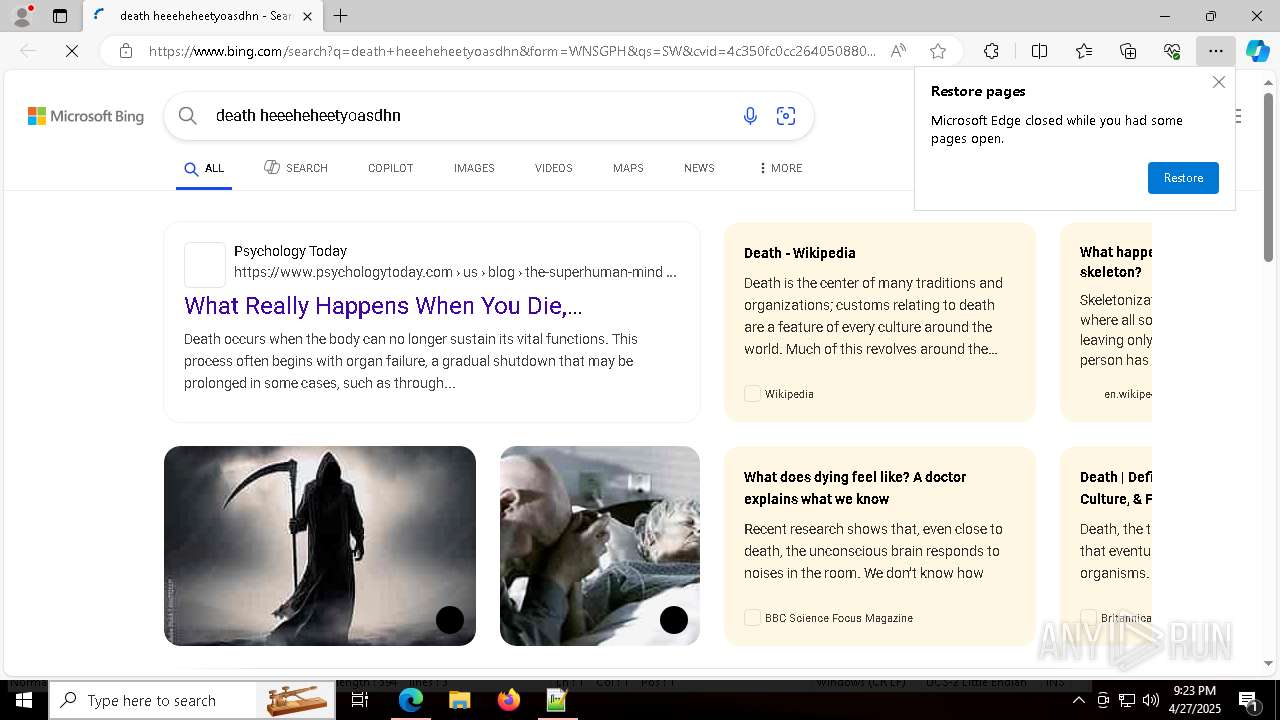
Task: Open Browser essentials icon
Action: click(x=1172, y=51)
